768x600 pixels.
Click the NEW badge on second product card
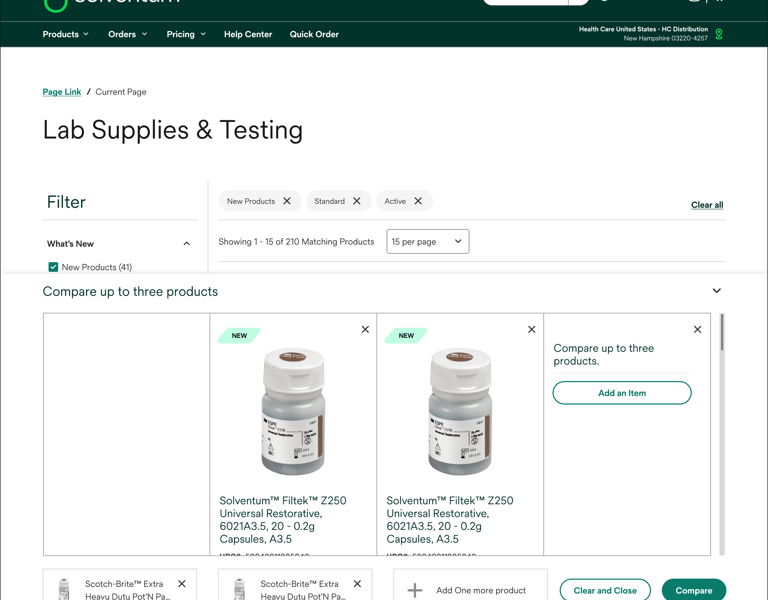click(x=406, y=336)
